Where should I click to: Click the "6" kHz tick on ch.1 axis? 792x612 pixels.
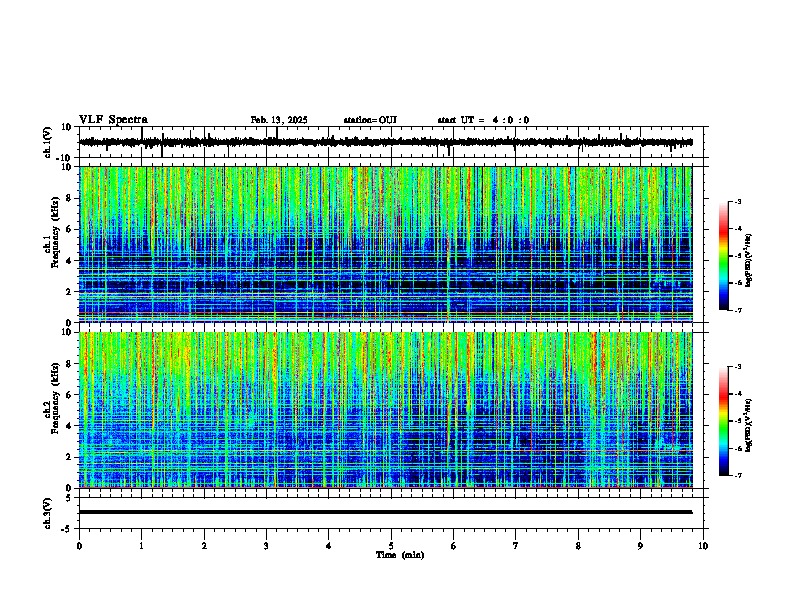(x=70, y=229)
